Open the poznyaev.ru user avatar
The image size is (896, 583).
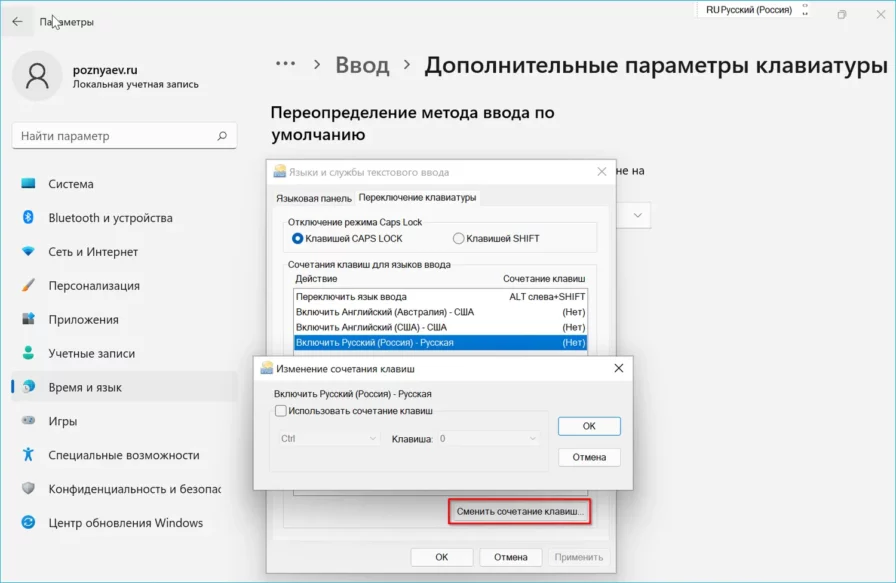37,76
